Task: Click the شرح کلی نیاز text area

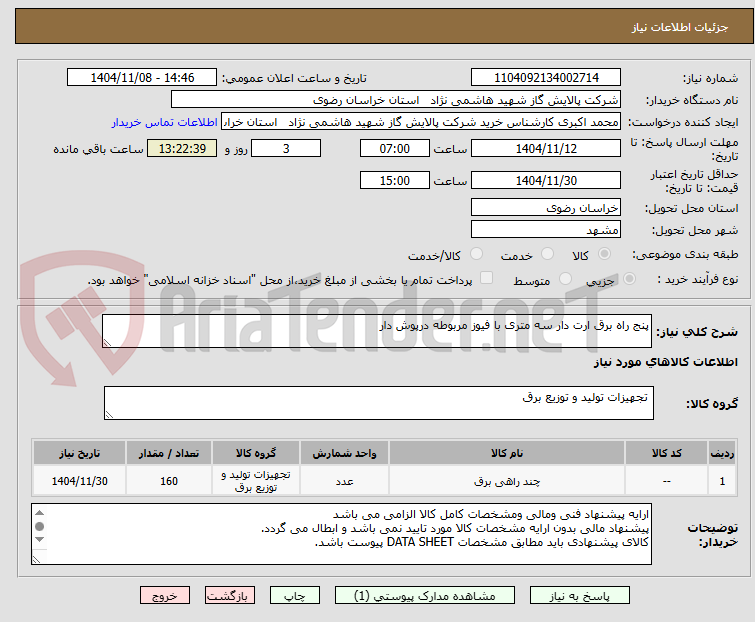Action: pyautogui.click(x=377, y=331)
